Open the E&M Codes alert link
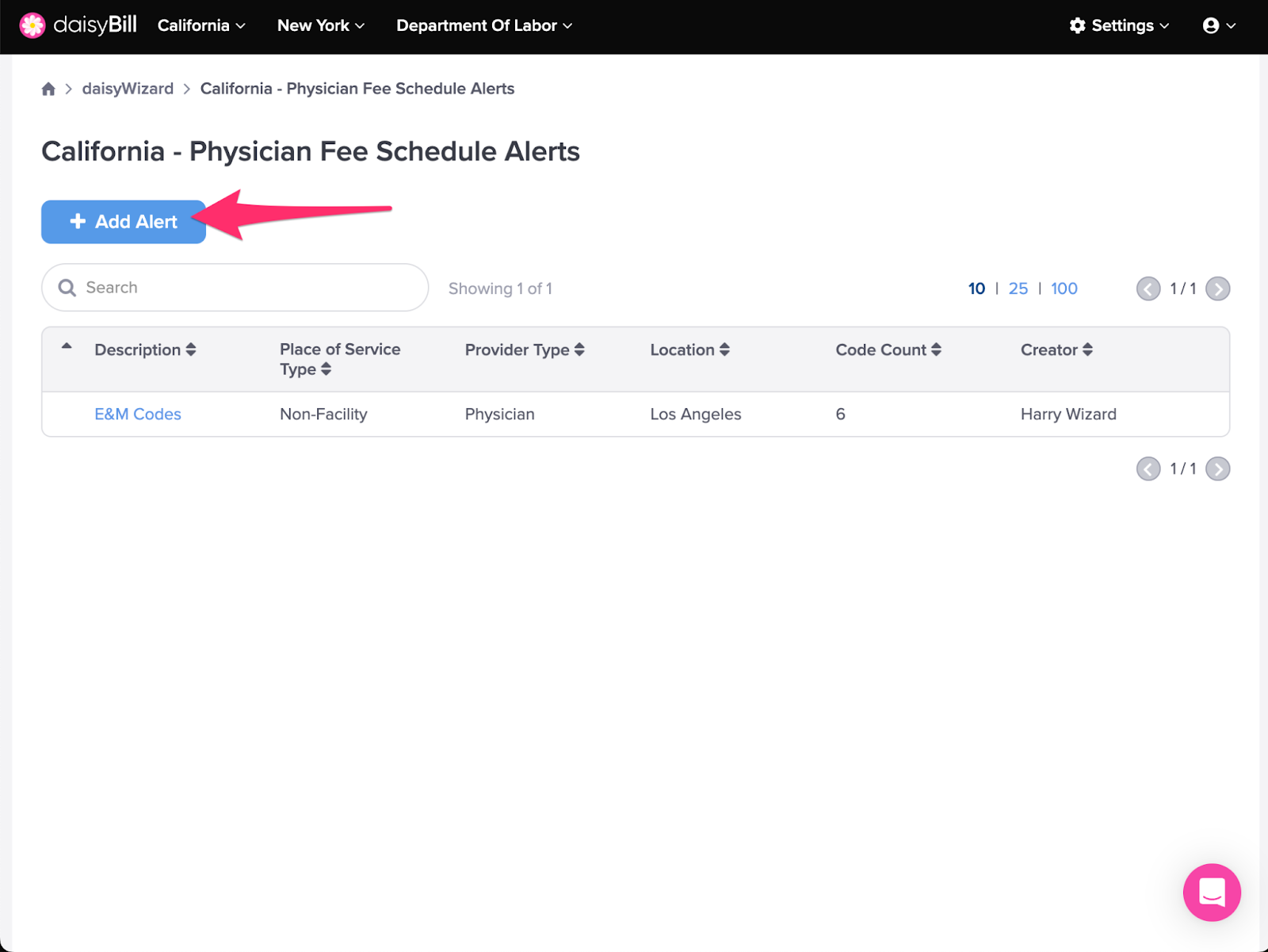 point(138,415)
